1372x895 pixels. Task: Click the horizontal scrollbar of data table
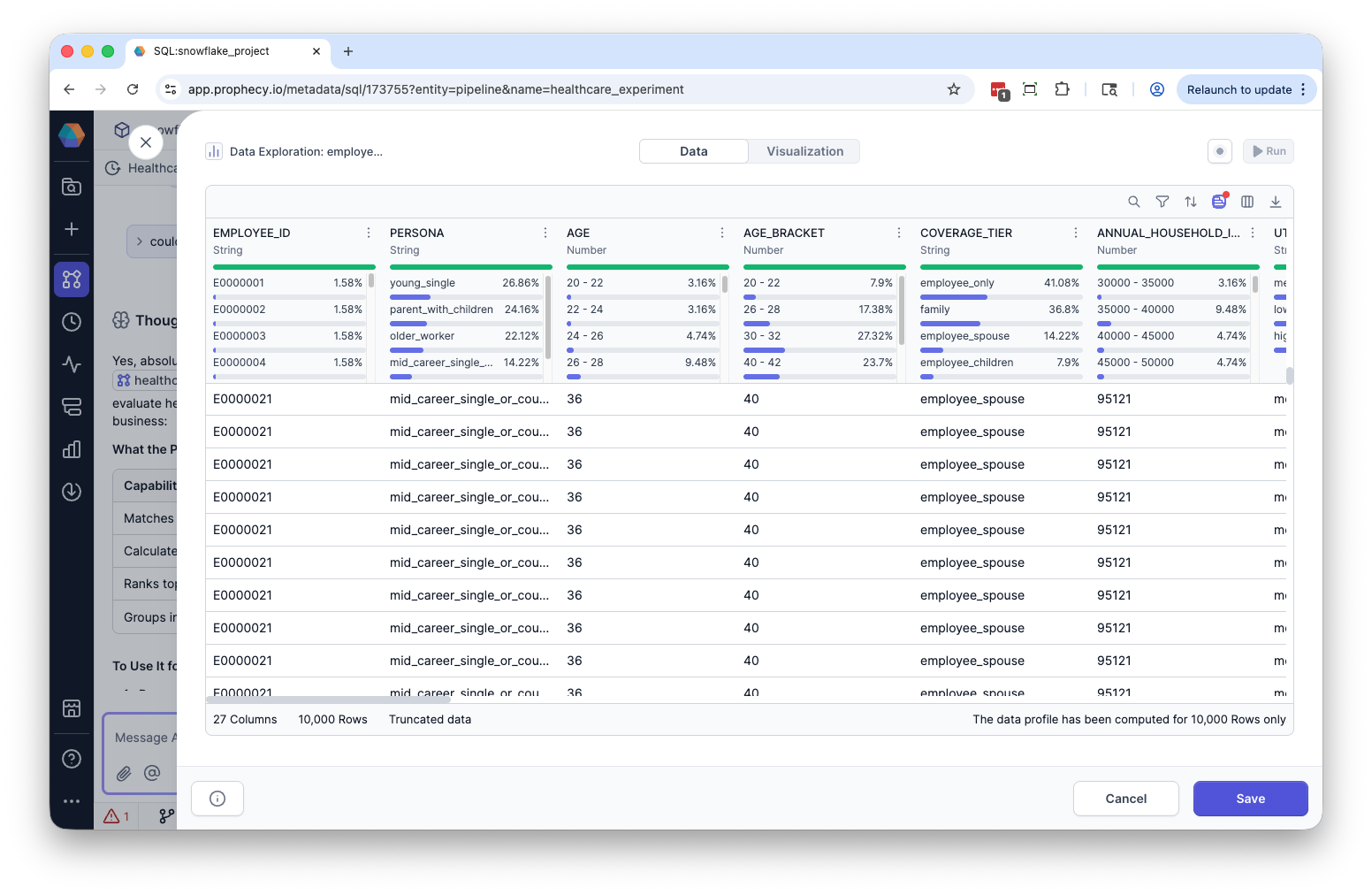click(329, 700)
